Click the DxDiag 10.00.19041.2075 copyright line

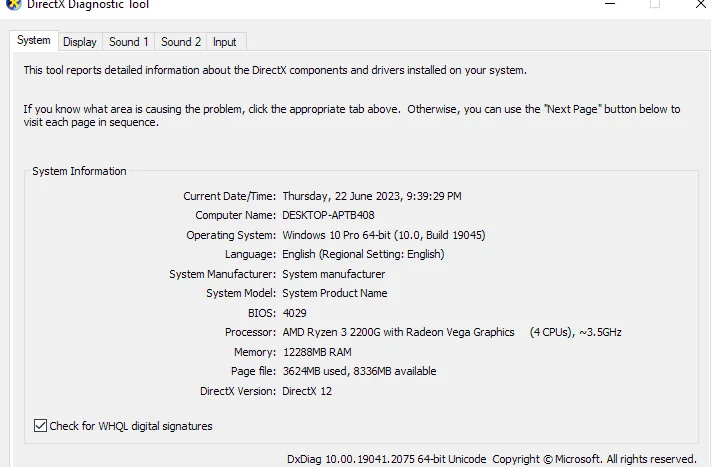pos(492,459)
